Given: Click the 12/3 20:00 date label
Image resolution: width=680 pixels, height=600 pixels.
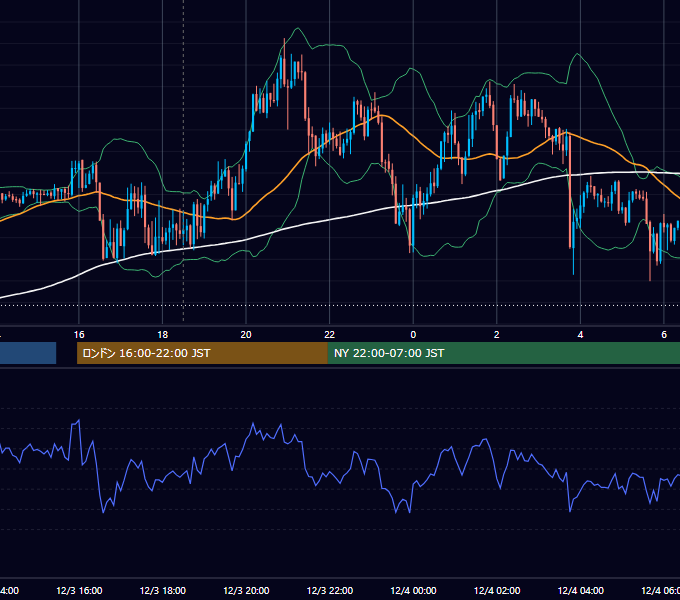Looking at the screenshot, I should click(246, 591).
